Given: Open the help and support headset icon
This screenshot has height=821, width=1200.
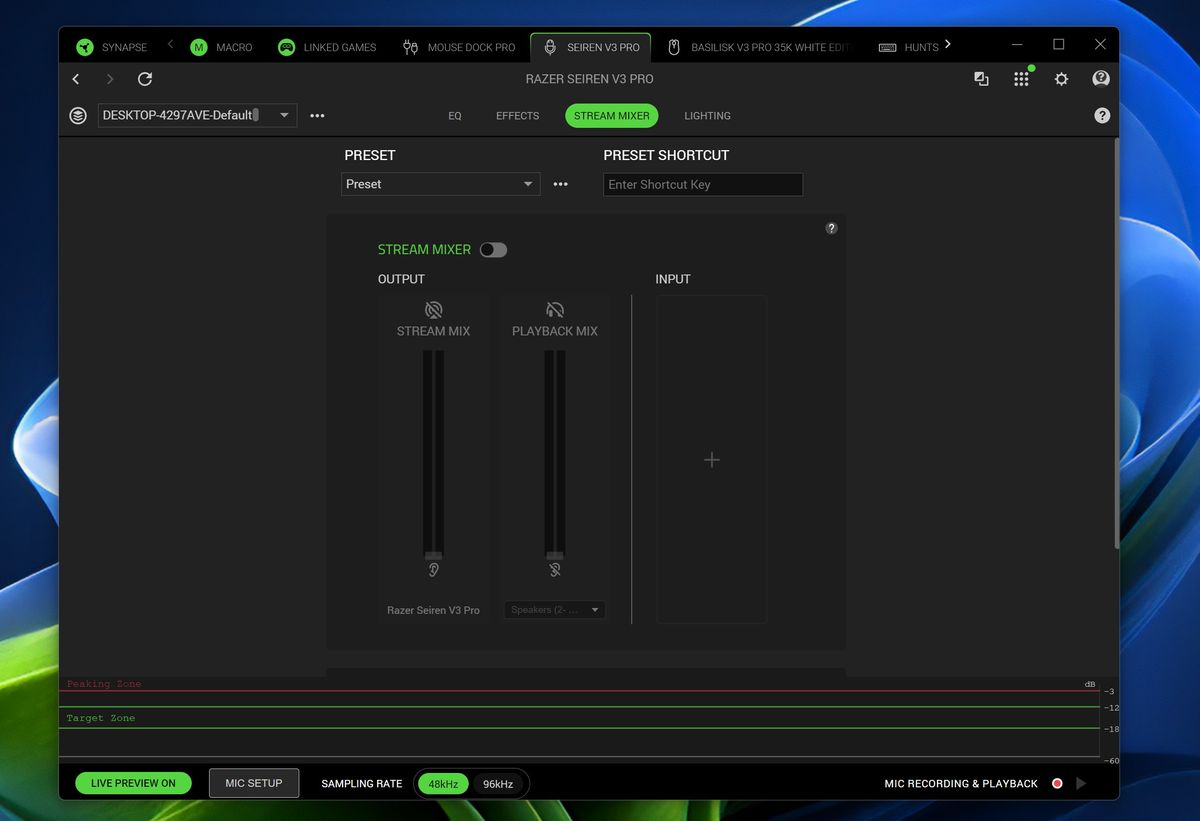Looking at the screenshot, I should [x=1101, y=79].
